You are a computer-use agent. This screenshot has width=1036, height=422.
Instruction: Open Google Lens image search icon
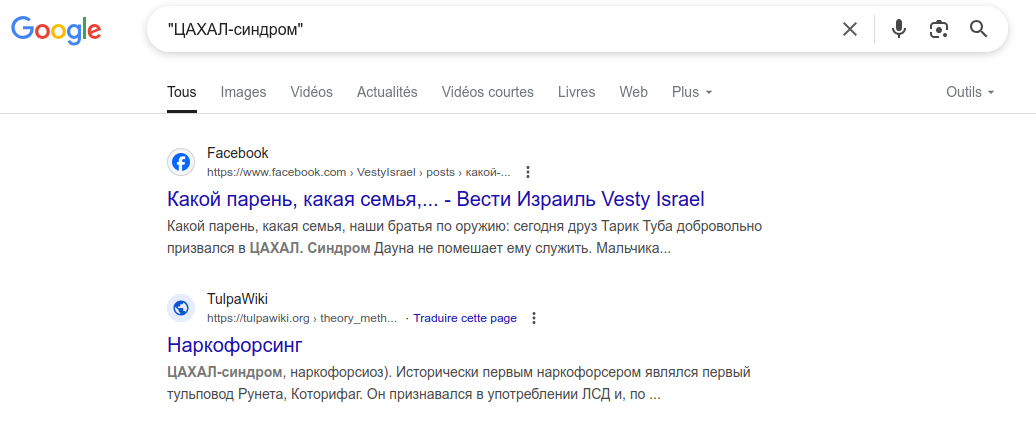939,29
